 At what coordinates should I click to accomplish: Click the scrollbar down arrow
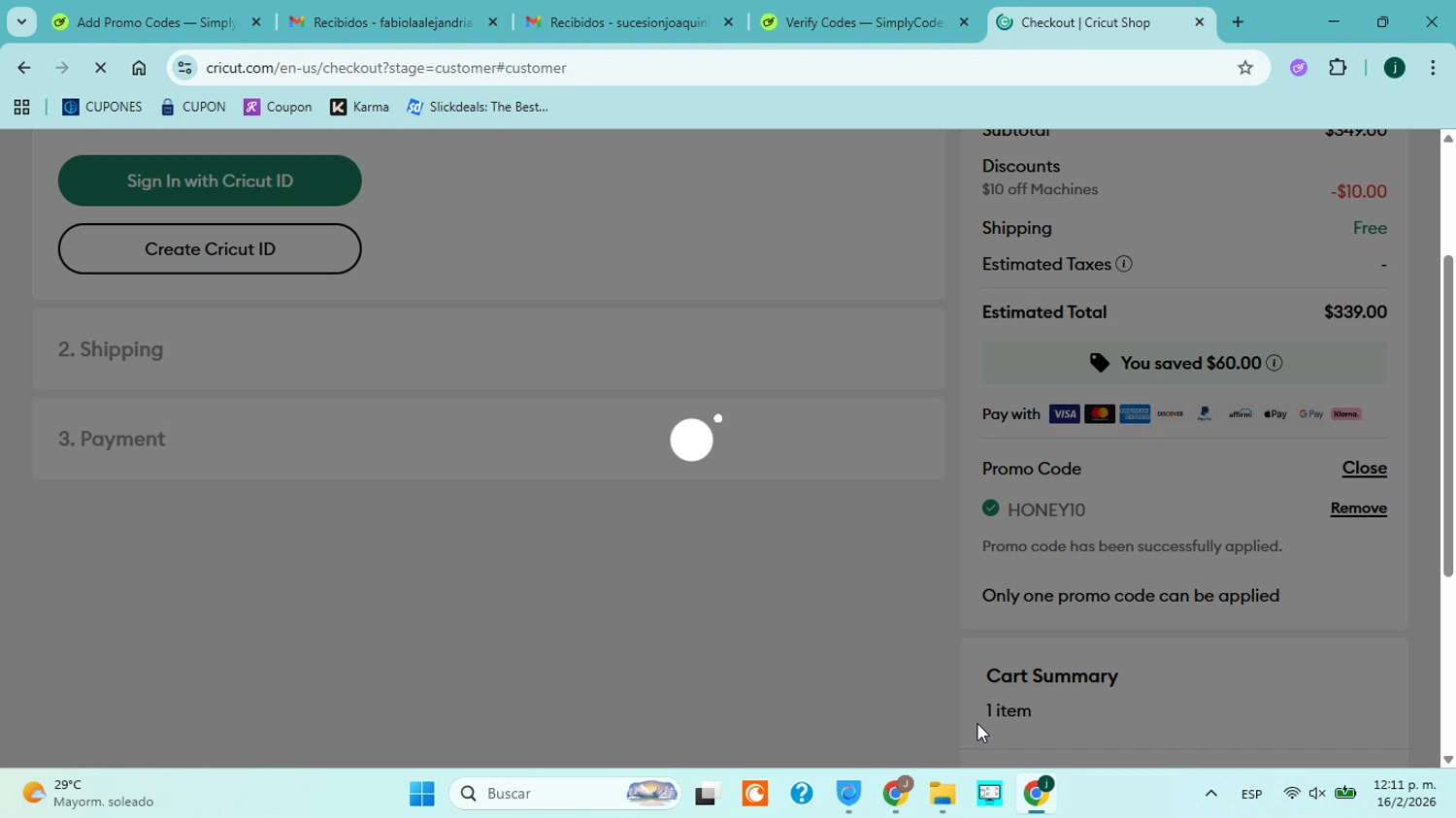[x=1447, y=761]
